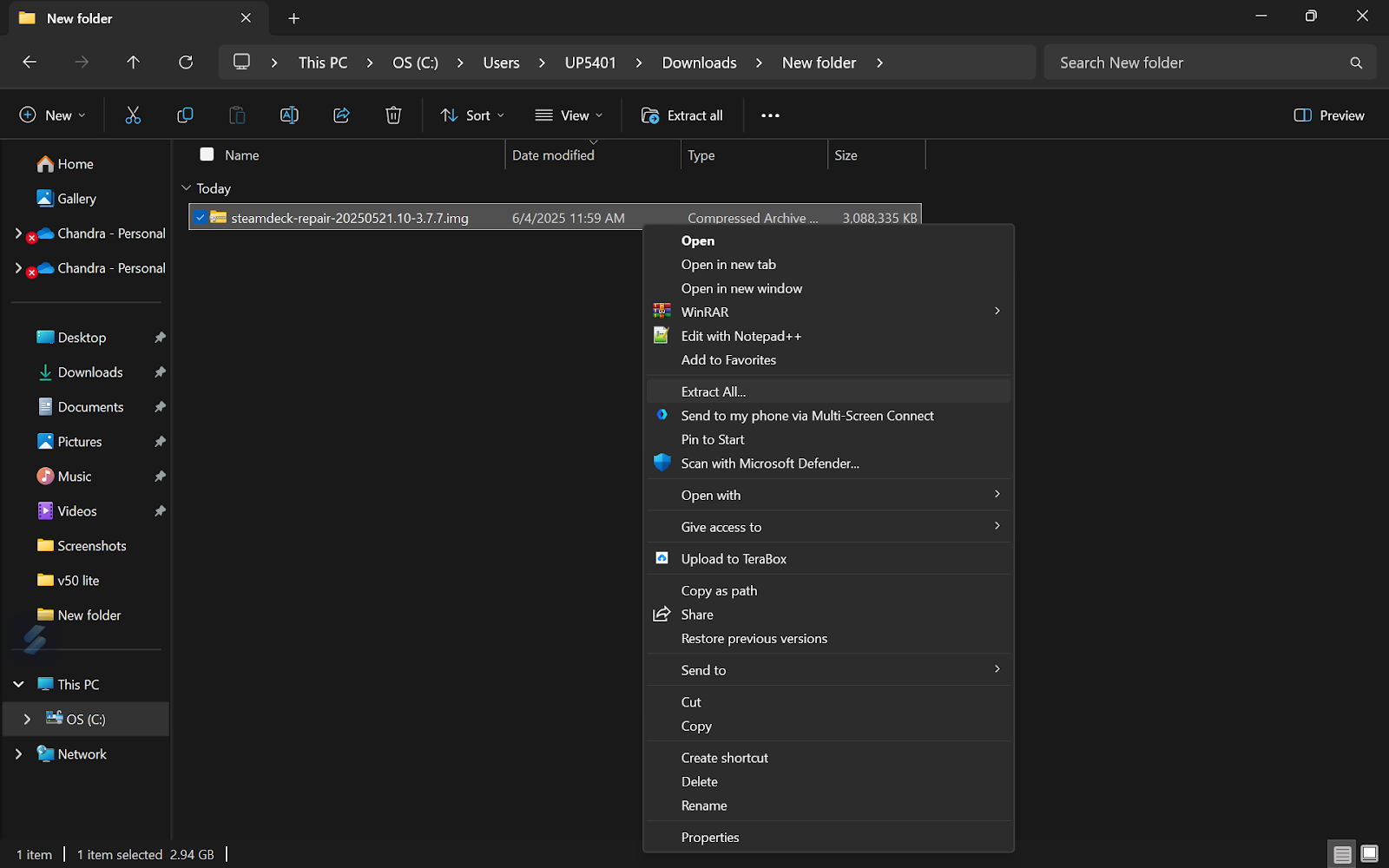The height and width of the screenshot is (868, 1389).
Task: Click Downloads in the breadcrumb path
Action: [699, 62]
